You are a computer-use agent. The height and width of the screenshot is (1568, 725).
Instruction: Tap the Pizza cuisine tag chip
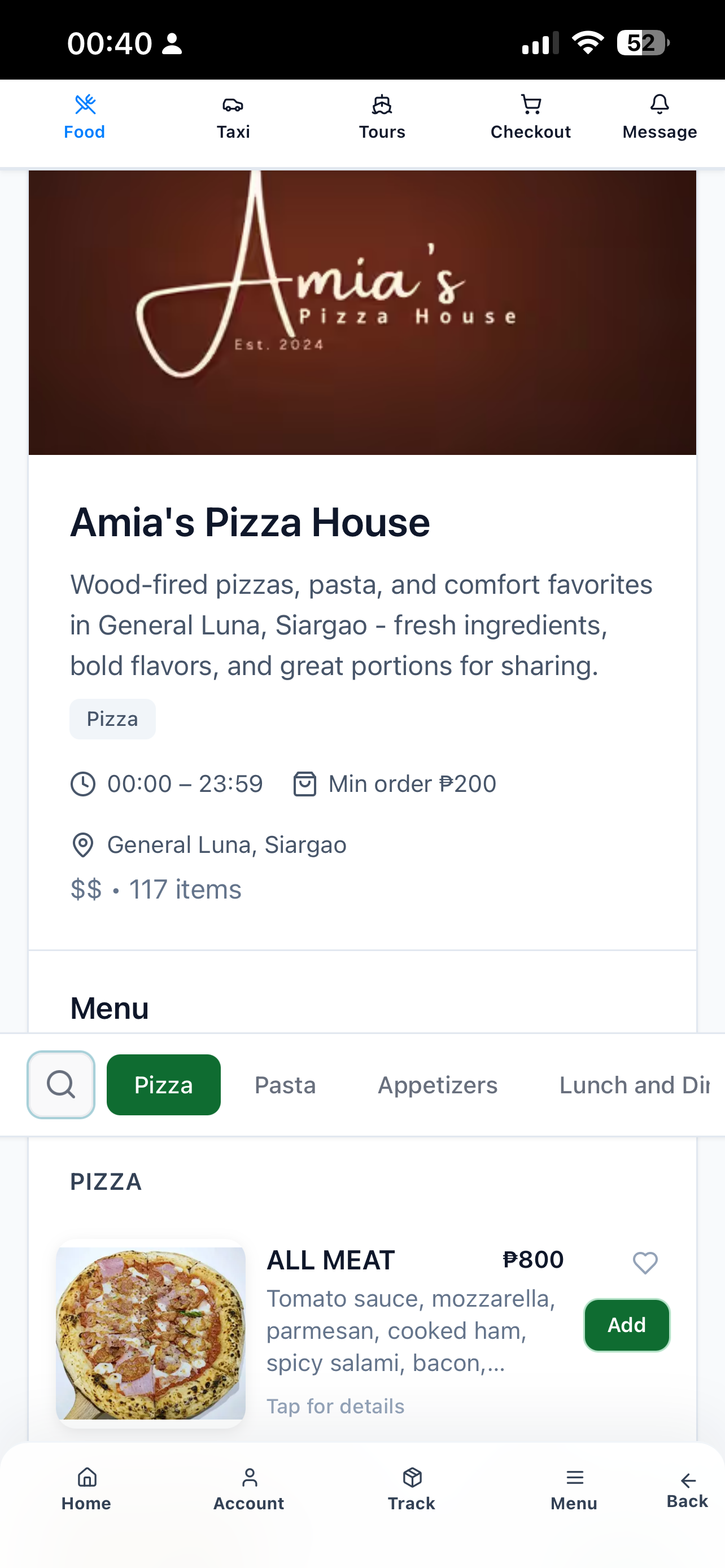112,719
